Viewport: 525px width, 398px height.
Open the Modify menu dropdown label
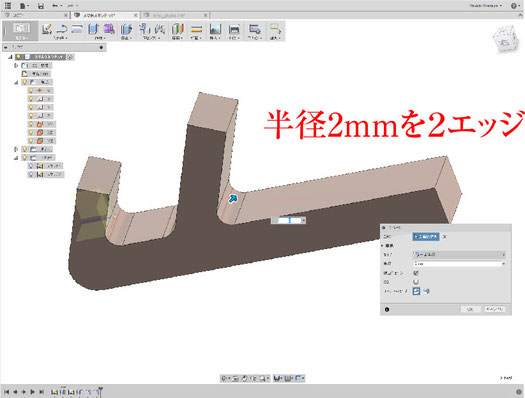(x=126, y=38)
